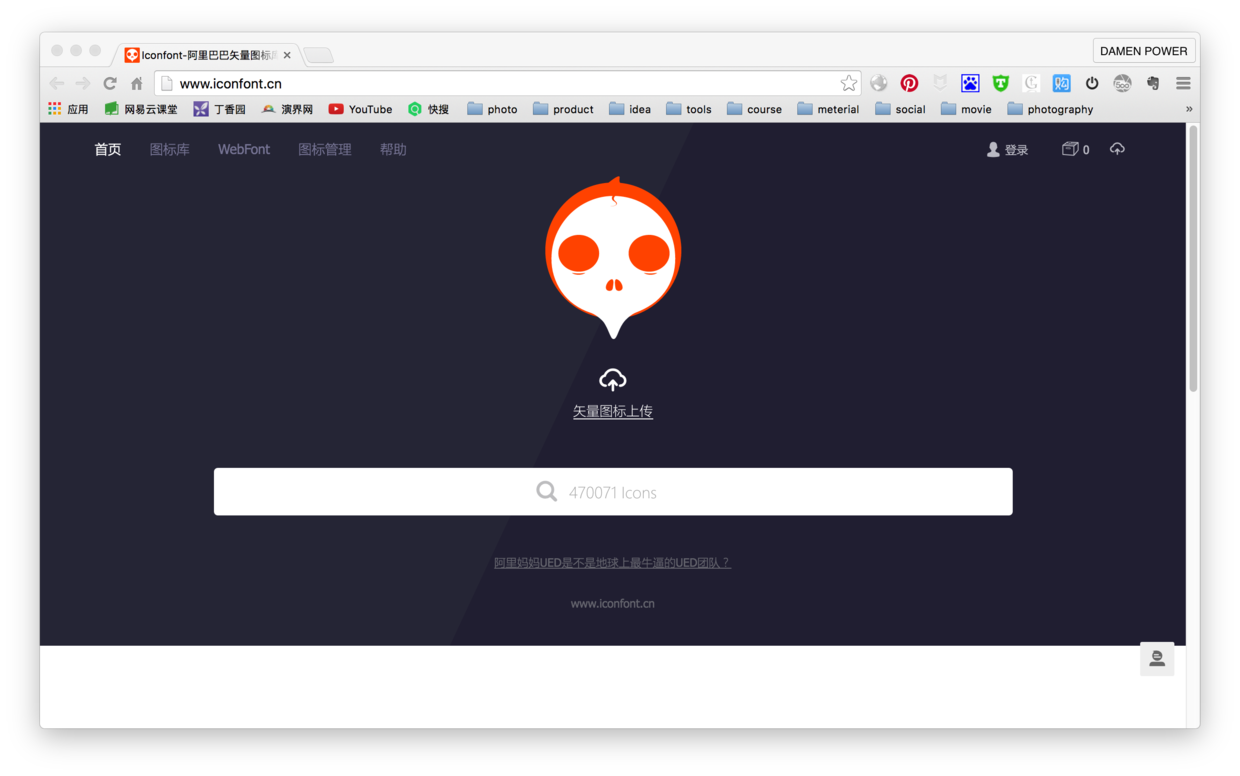This screenshot has height=776, width=1240.
Task: Expand the photography bookmark folder
Action: click(1050, 109)
